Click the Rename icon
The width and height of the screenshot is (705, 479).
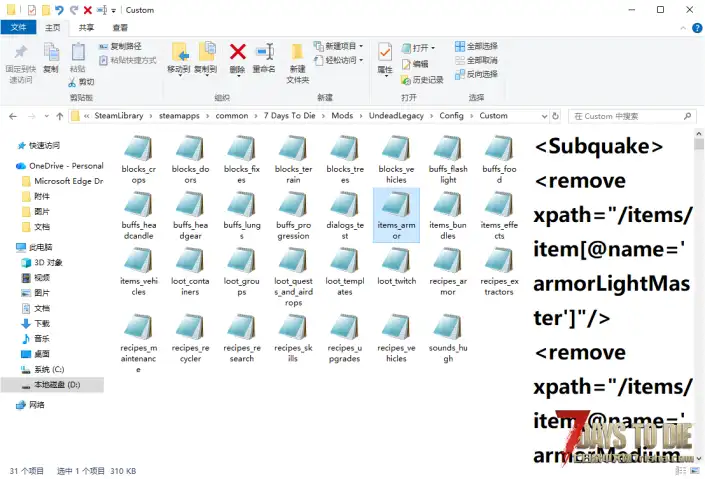pyautogui.click(x=264, y=52)
